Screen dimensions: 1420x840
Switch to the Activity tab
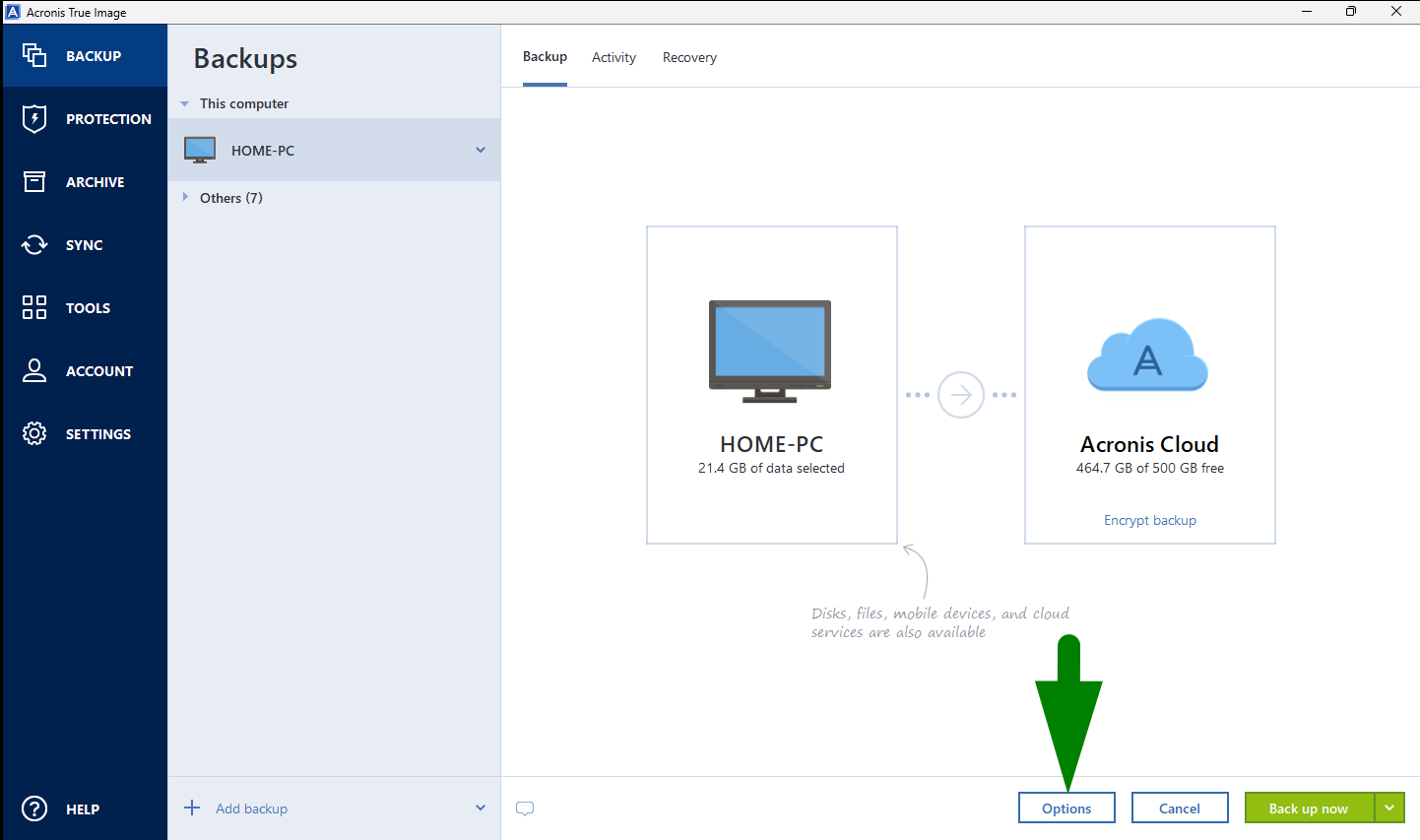(613, 57)
